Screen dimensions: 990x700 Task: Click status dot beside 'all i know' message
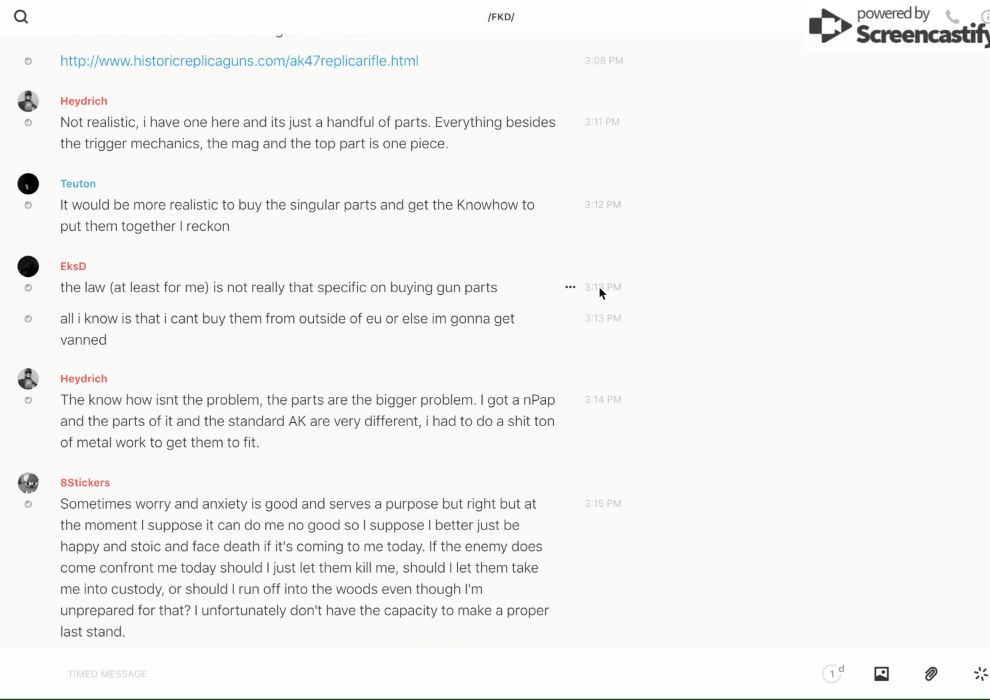click(28, 319)
